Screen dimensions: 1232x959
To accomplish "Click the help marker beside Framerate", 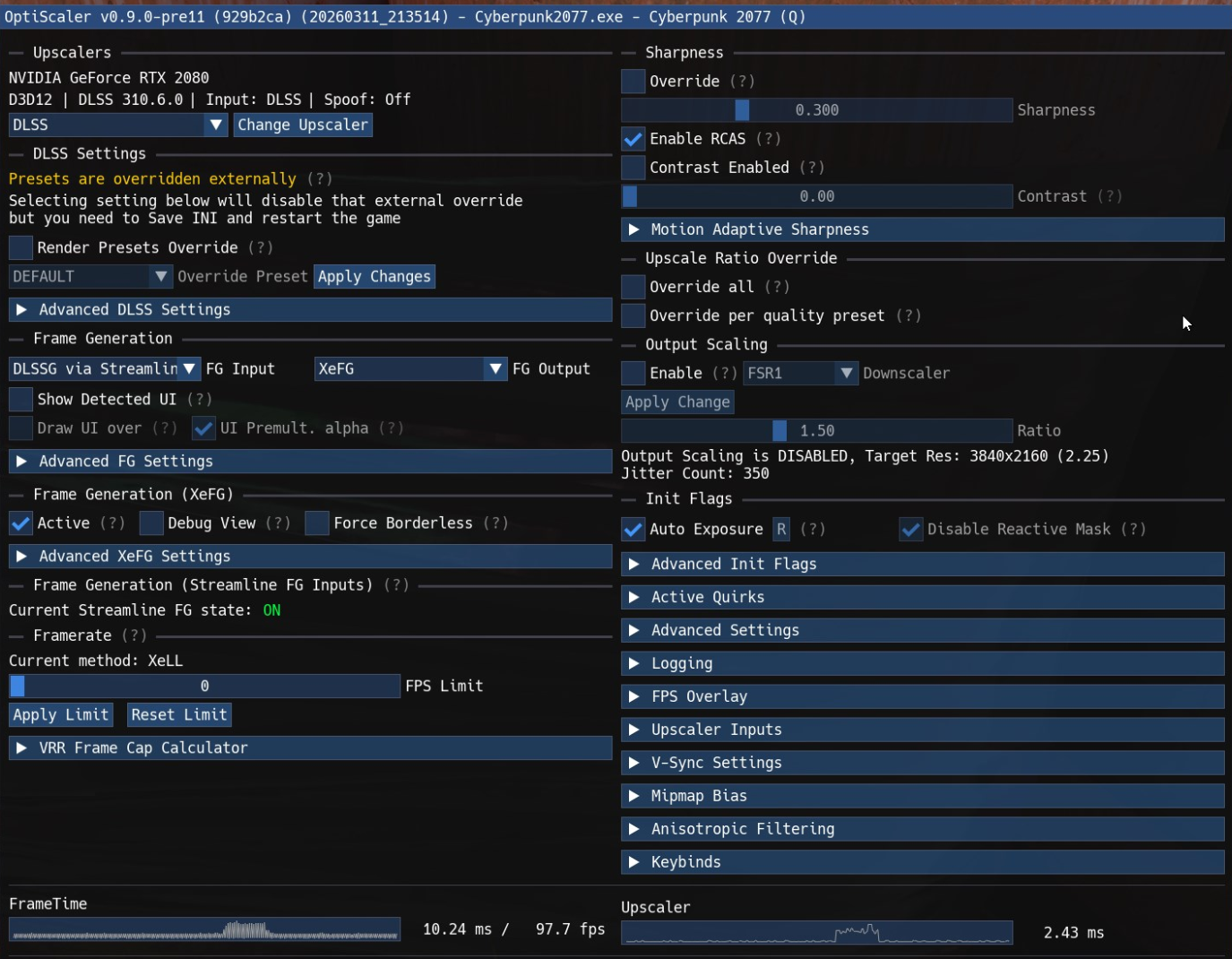I will [134, 636].
